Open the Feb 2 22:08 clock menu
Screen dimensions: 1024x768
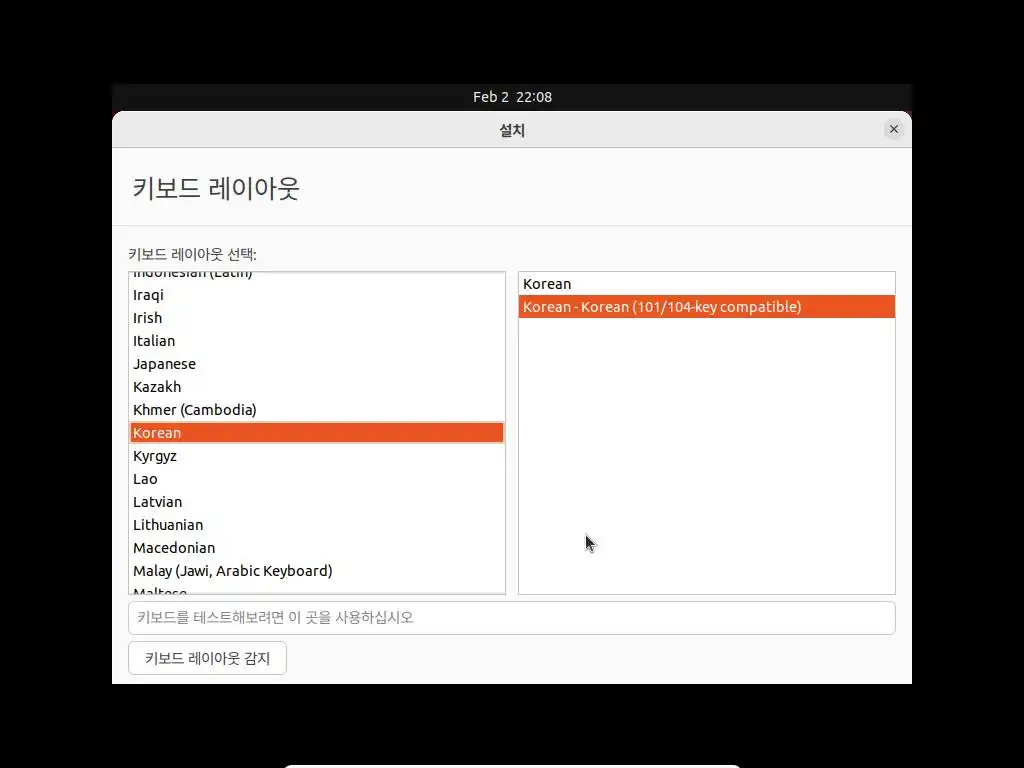click(x=512, y=97)
